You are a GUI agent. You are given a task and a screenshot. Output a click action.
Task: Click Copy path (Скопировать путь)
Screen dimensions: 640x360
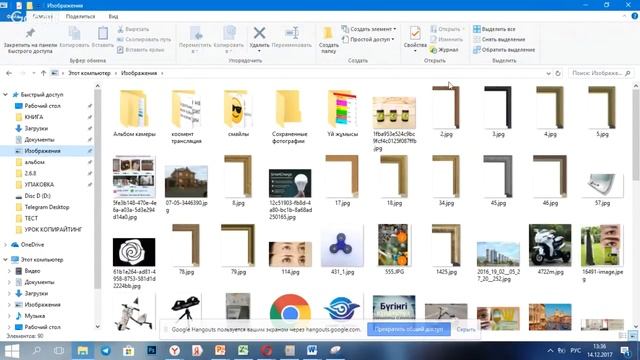(144, 40)
